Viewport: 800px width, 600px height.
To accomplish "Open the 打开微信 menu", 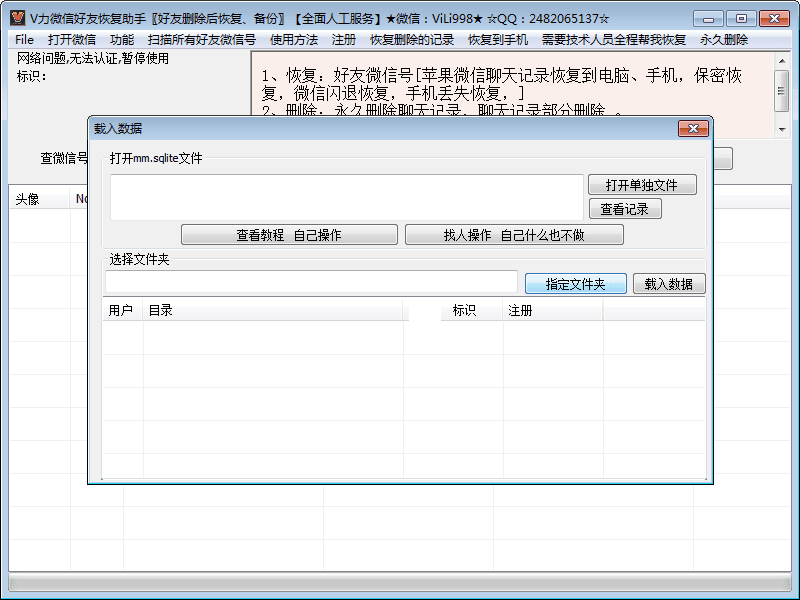I will pyautogui.click(x=72, y=40).
